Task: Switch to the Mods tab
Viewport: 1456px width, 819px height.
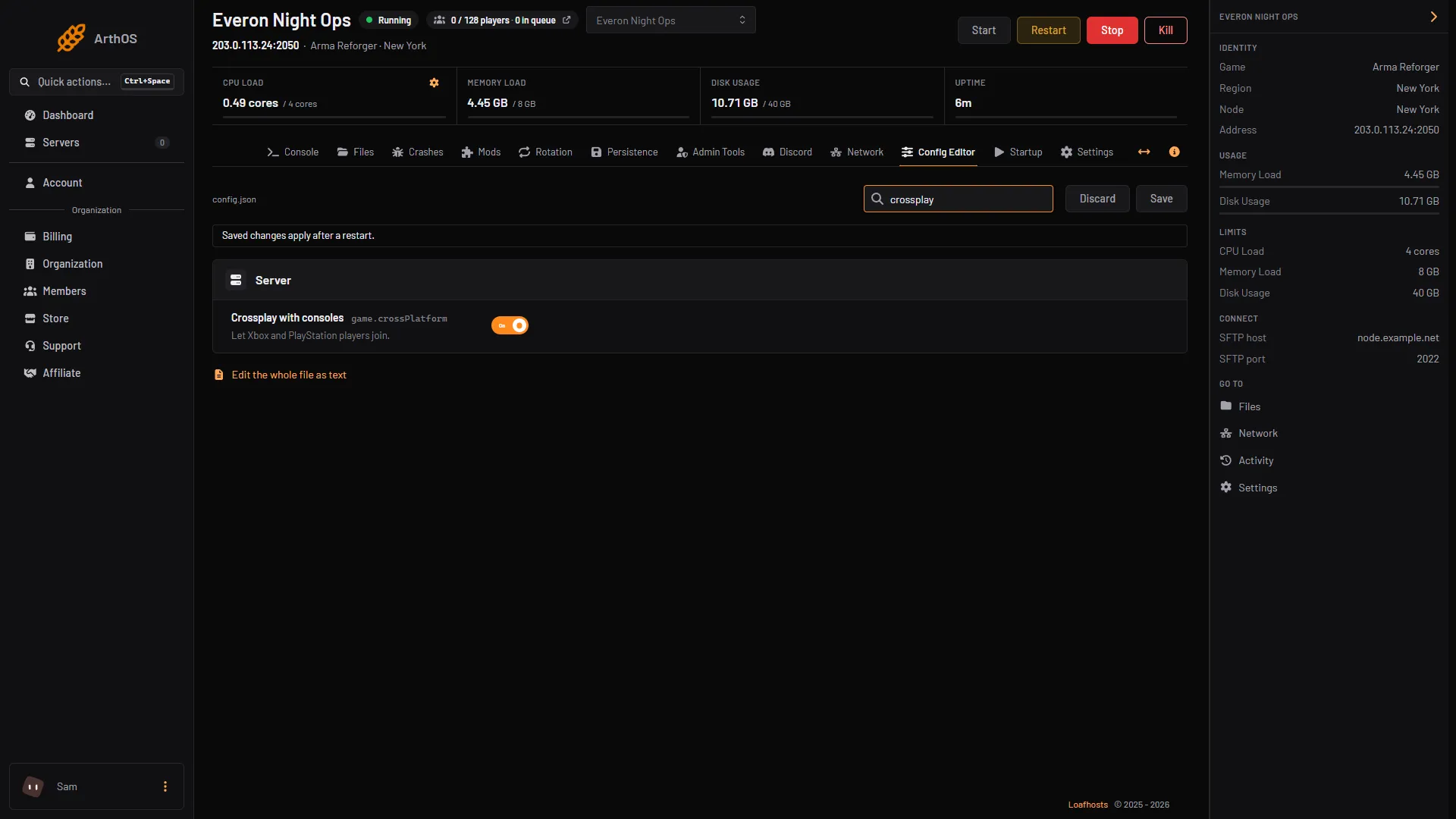Action: [x=481, y=152]
